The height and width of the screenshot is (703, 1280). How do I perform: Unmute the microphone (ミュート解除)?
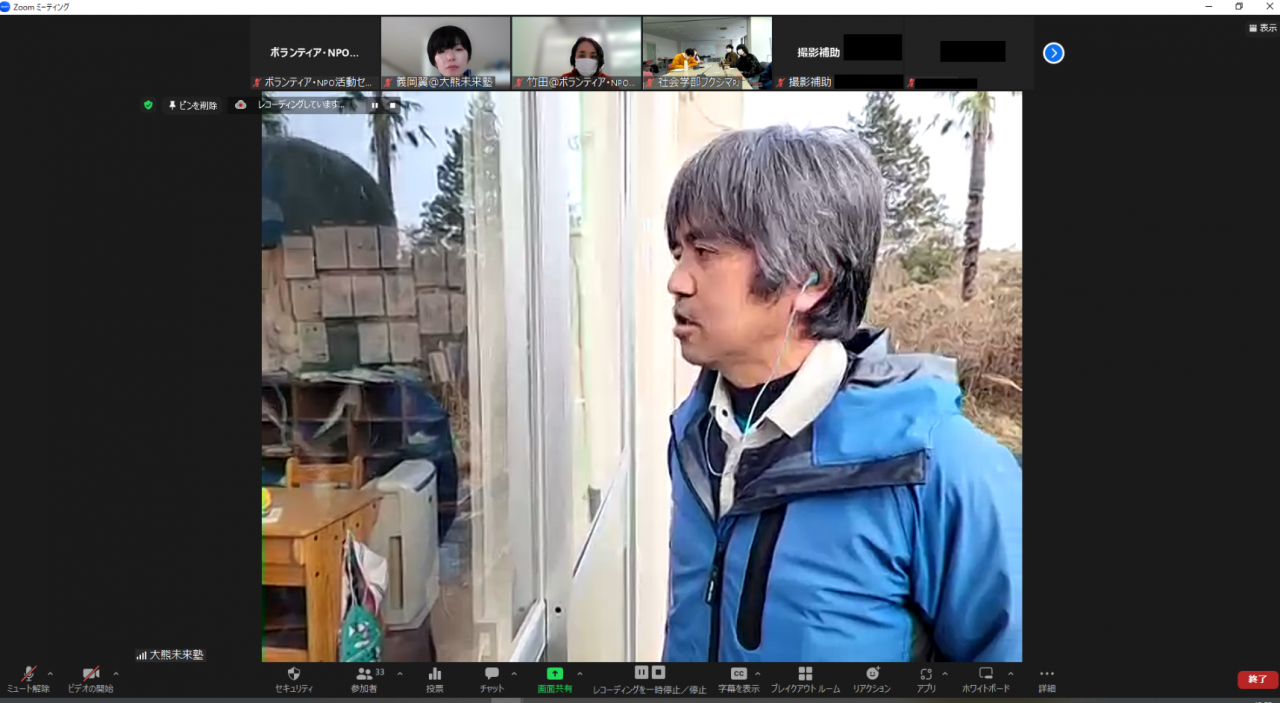click(x=28, y=675)
